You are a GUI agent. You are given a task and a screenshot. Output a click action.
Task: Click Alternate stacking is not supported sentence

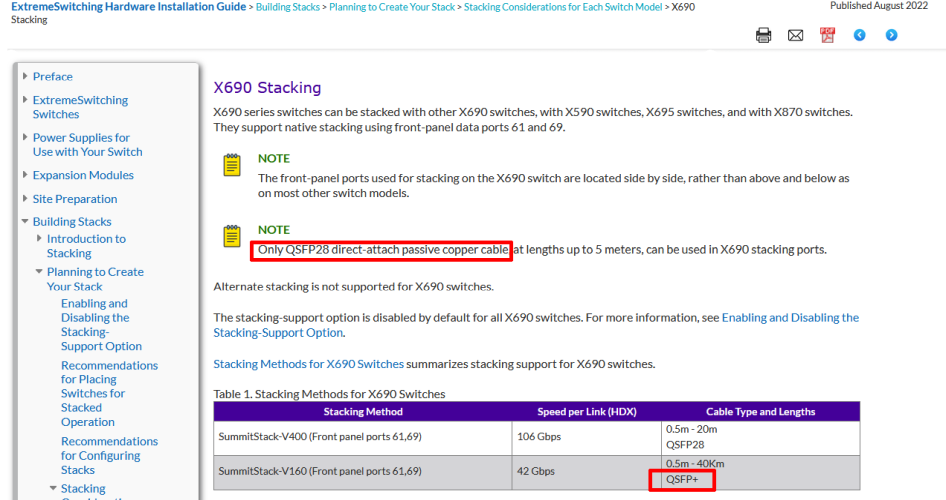tap(354, 286)
